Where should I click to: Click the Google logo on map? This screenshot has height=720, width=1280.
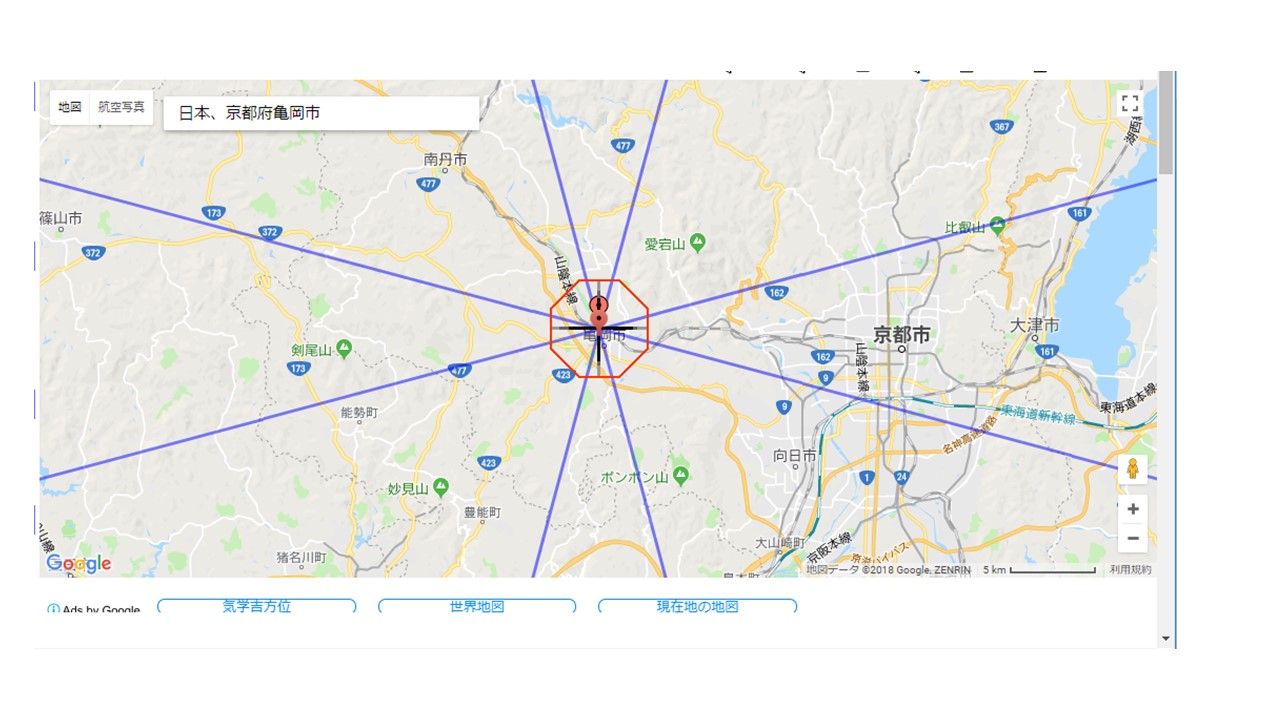(79, 564)
